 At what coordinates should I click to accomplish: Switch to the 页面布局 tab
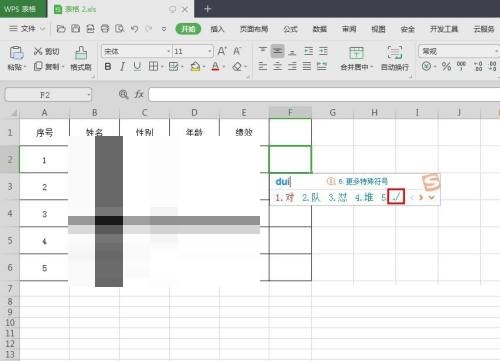[254, 29]
